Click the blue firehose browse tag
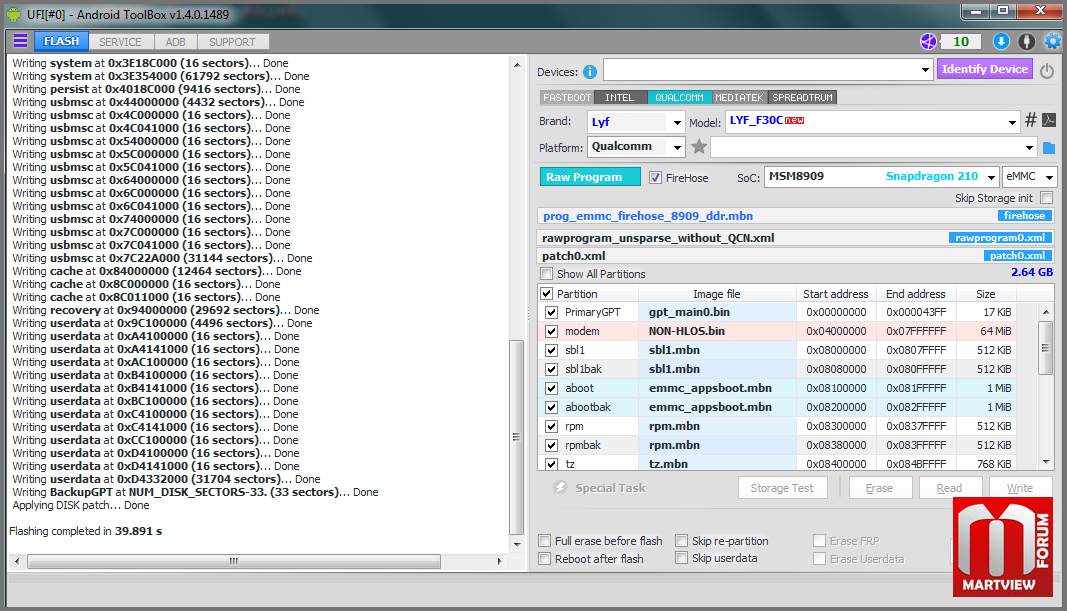The height and width of the screenshot is (611, 1067). pos(1024,216)
